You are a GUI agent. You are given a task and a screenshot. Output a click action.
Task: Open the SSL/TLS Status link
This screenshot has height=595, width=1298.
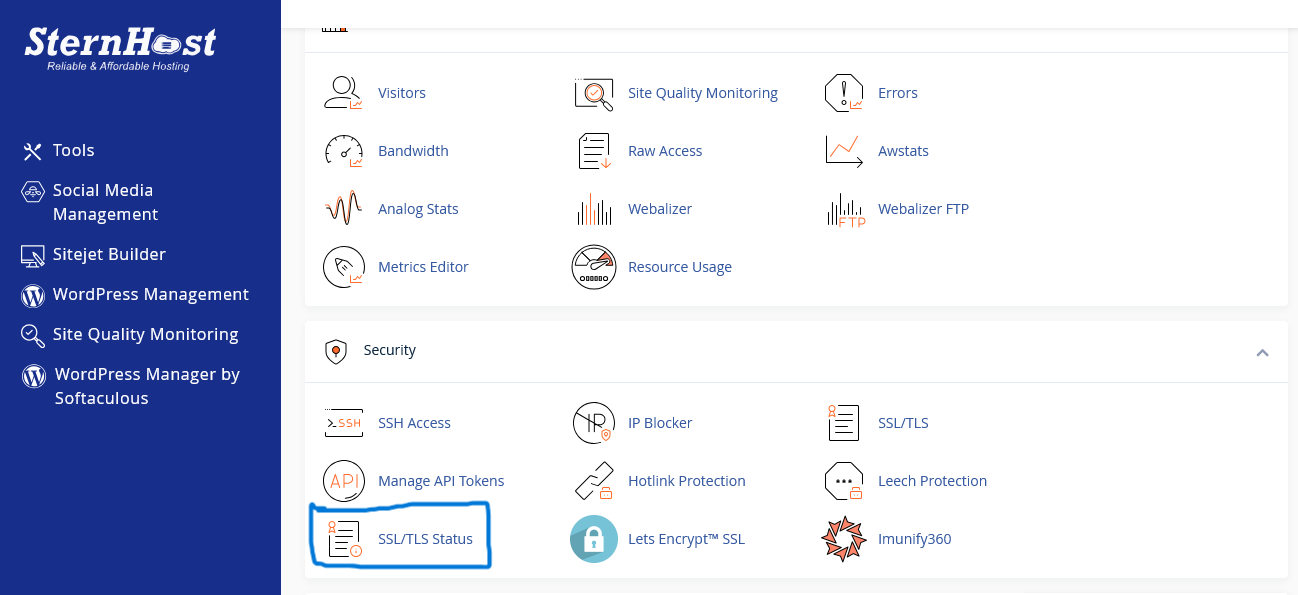424,539
